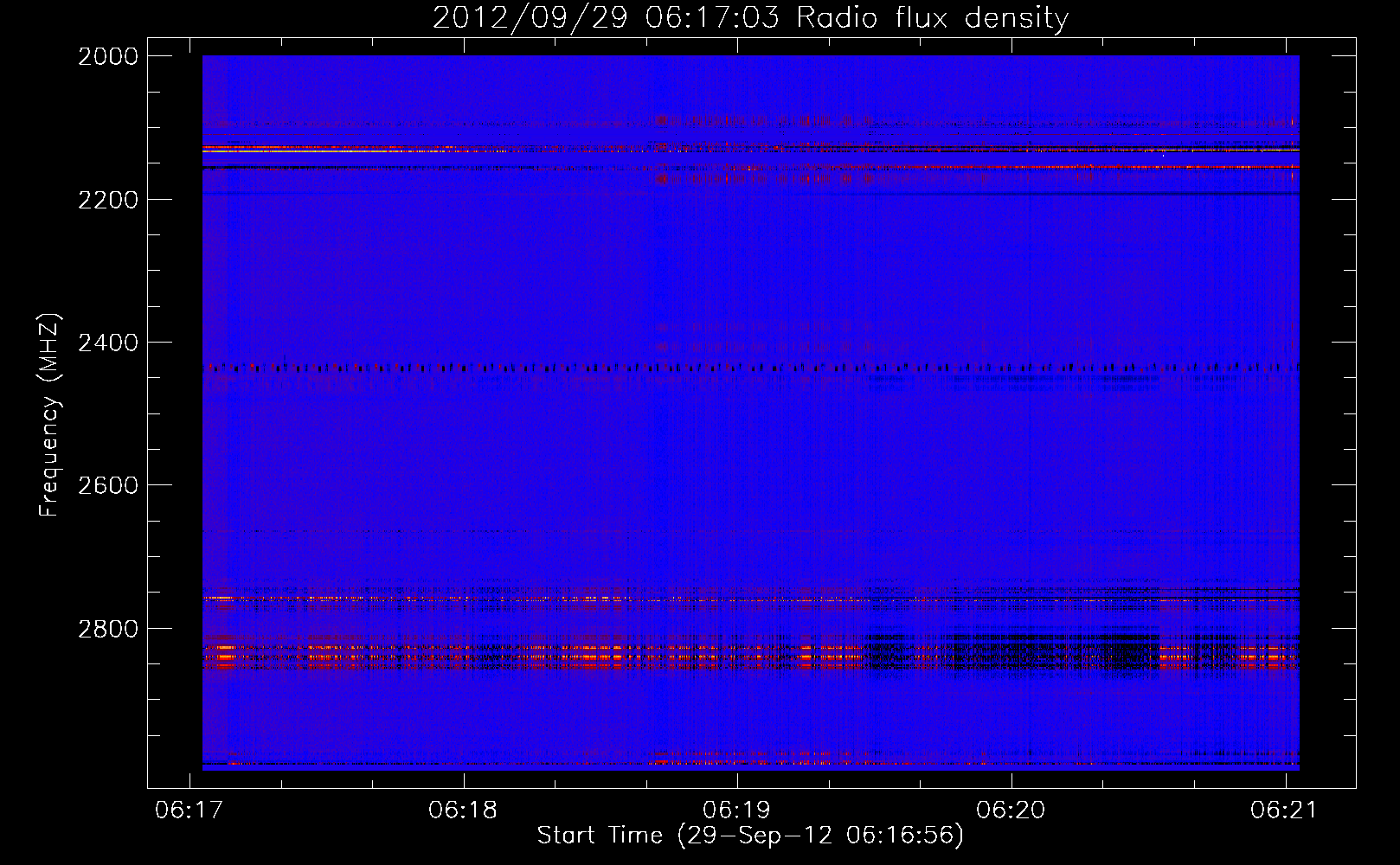The image size is (1400, 865).
Task: Click the 06:21 time tick label
Action: click(1284, 810)
